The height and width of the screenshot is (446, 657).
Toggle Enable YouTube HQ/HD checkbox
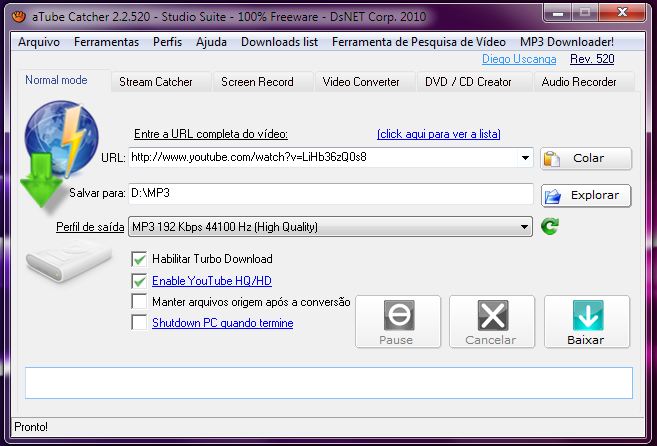pos(139,281)
